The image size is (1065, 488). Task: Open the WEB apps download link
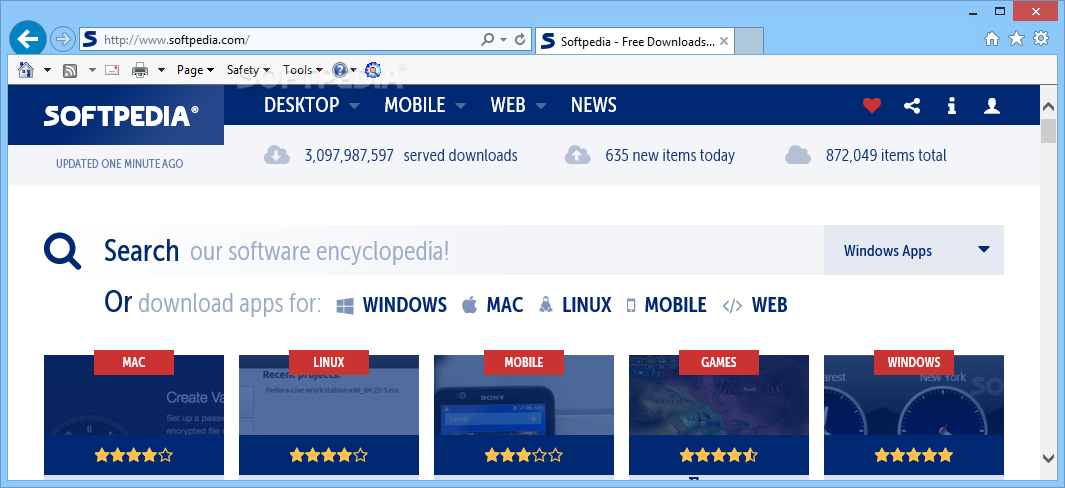click(x=755, y=304)
